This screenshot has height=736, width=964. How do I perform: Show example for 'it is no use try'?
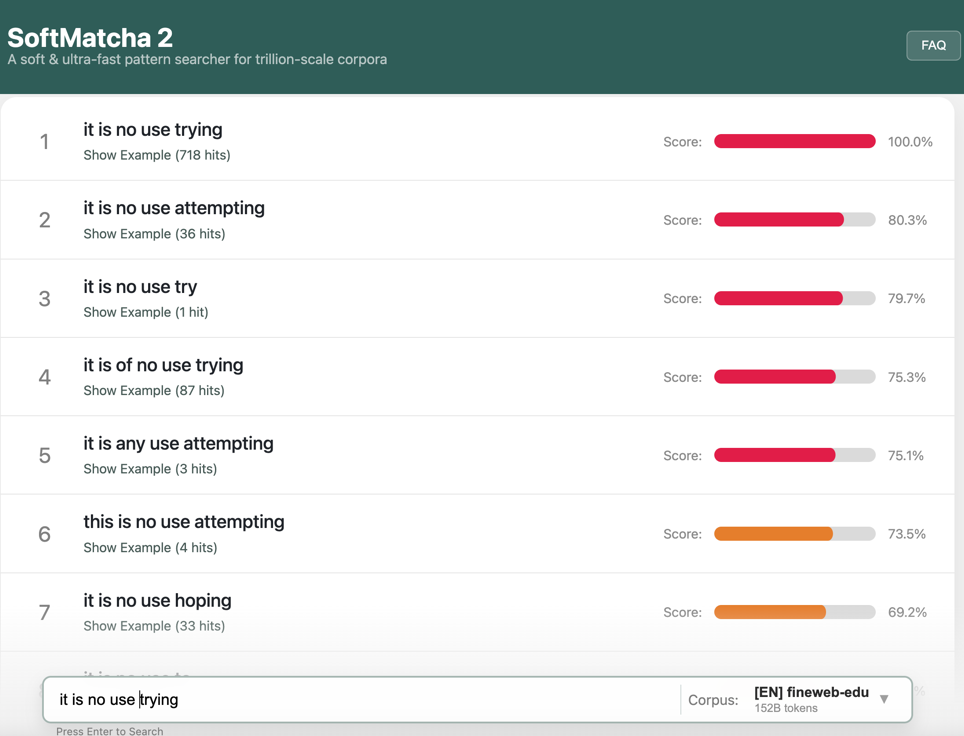[x=146, y=312]
